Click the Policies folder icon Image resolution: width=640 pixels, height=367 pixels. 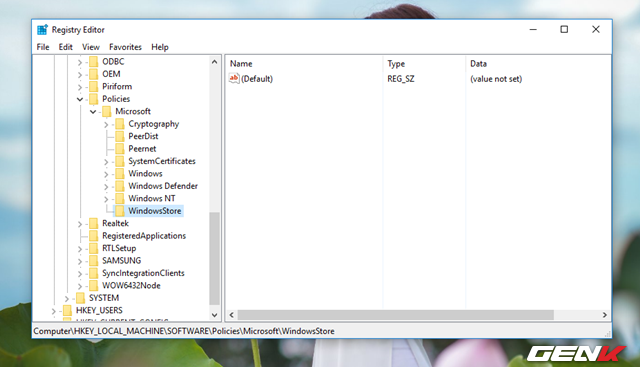94,99
